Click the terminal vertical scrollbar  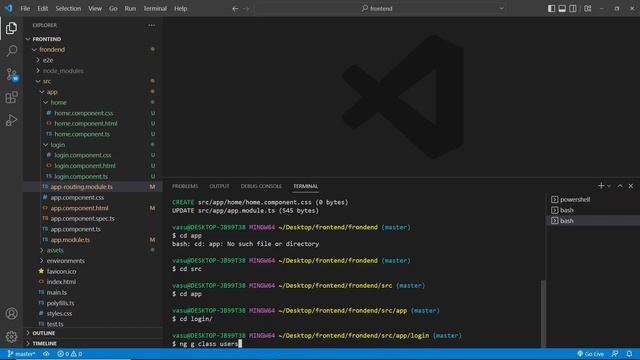tap(543, 313)
